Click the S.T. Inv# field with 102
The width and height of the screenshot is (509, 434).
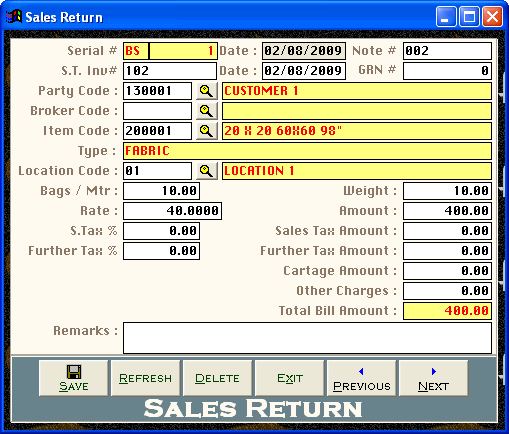tap(170, 71)
